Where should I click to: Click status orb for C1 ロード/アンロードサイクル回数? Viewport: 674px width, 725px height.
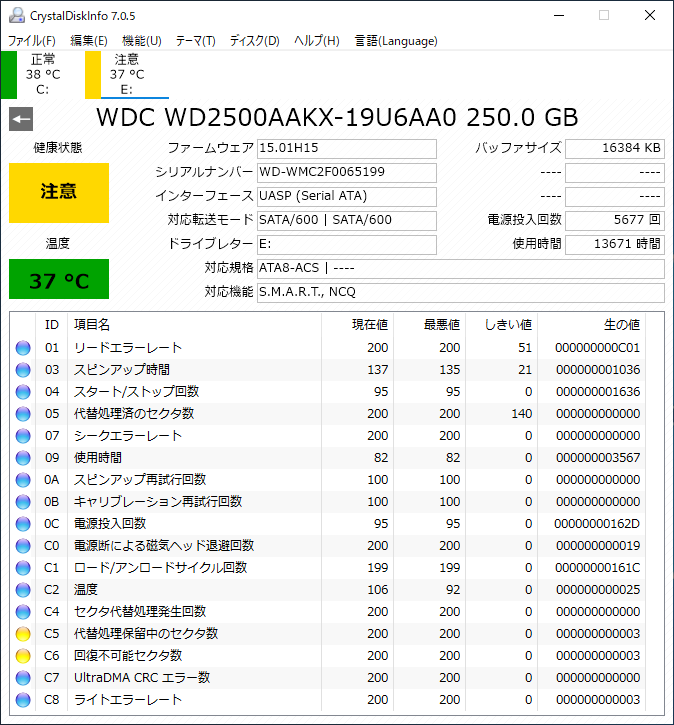(23, 568)
